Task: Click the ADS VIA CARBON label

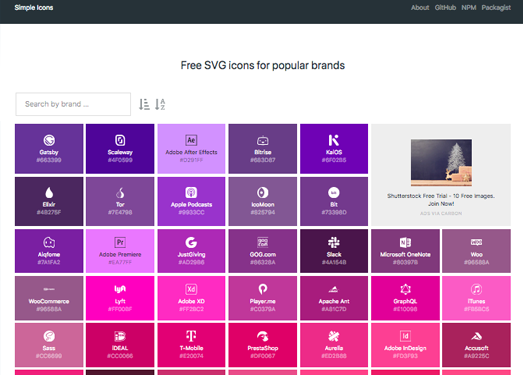Action: 441,214
